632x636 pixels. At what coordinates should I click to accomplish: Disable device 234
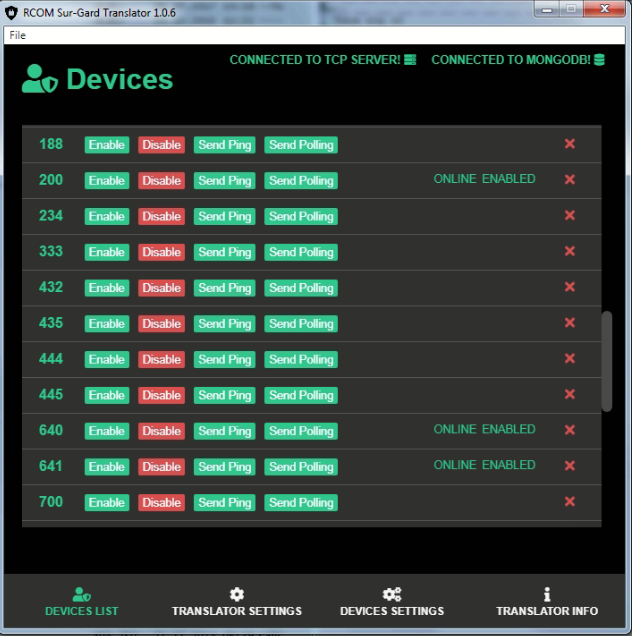tap(161, 216)
